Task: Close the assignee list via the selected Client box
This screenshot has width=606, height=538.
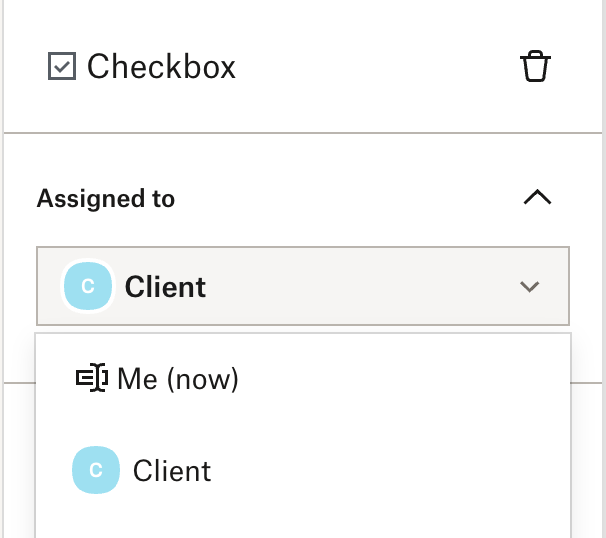Action: [x=303, y=286]
